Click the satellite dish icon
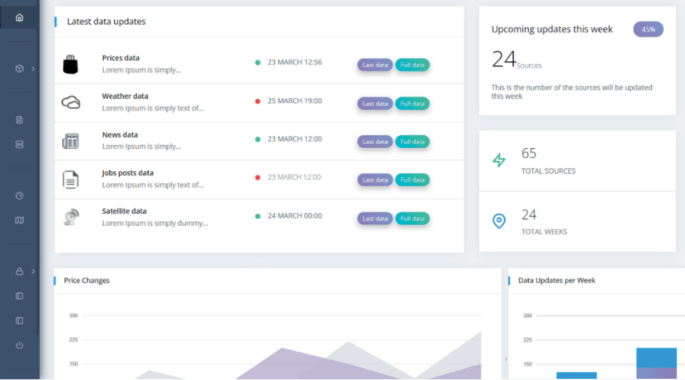 pos(71,217)
